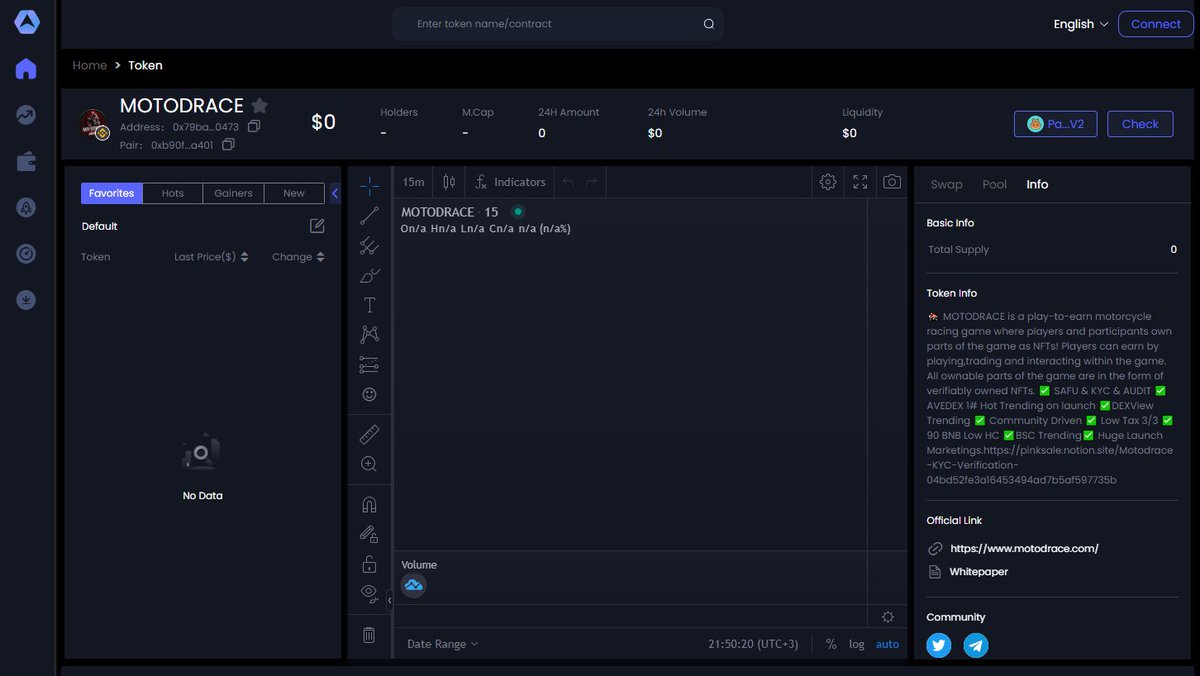Switch to the Gainers tab
Viewport: 1200px width, 676px height.
[233, 193]
